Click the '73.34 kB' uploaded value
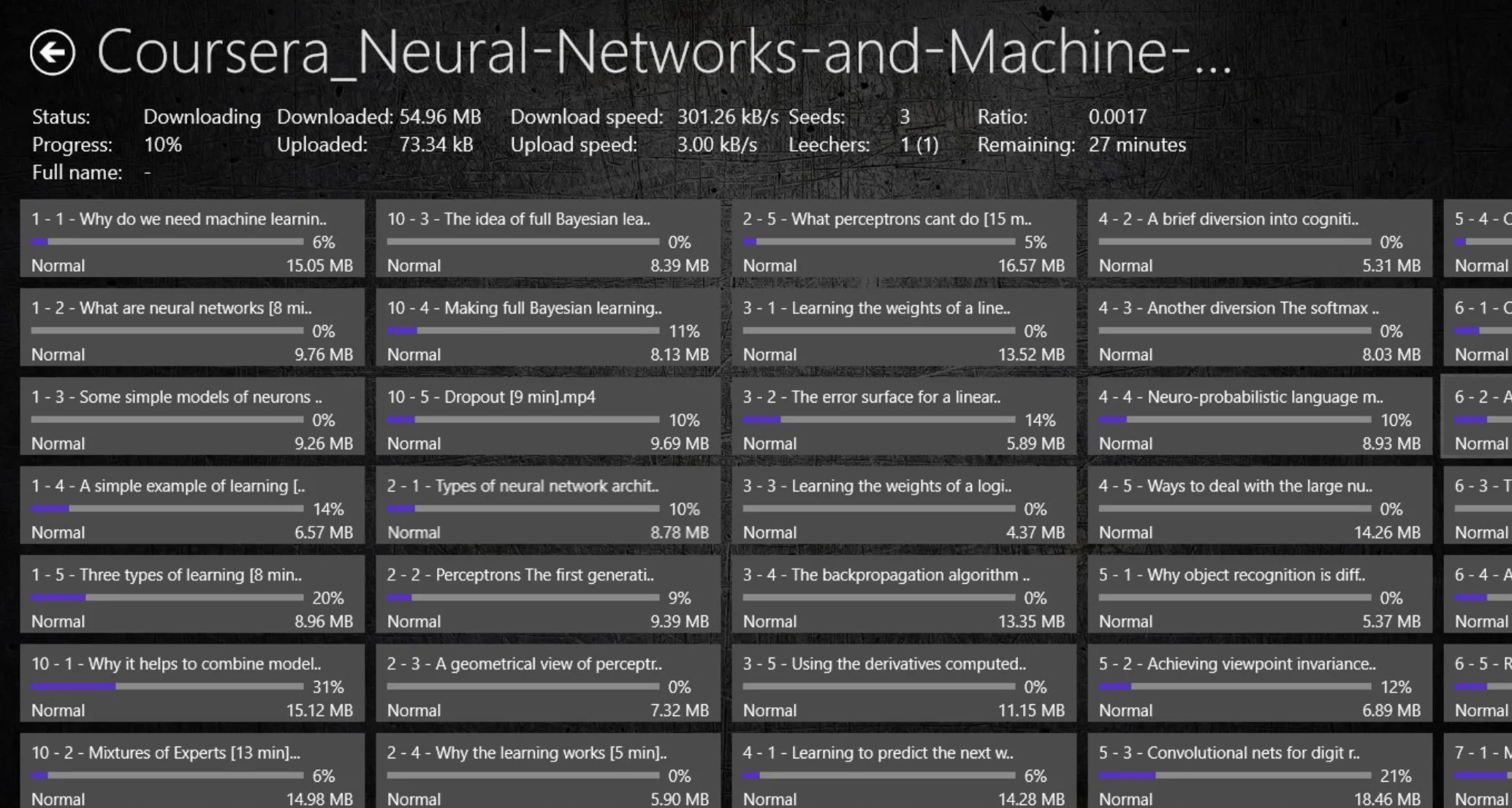Screen dimensions: 1512x808 tap(436, 145)
